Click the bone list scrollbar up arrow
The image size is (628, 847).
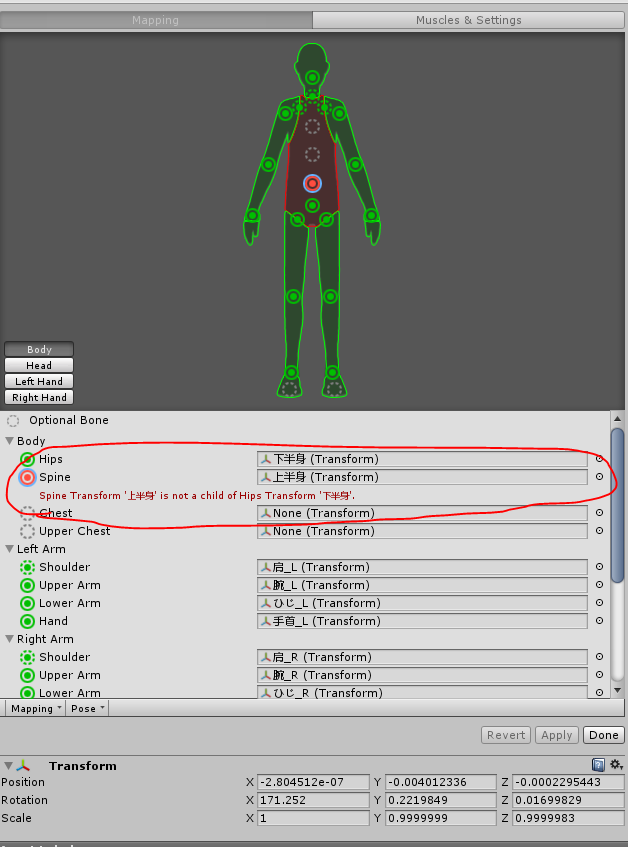618,419
